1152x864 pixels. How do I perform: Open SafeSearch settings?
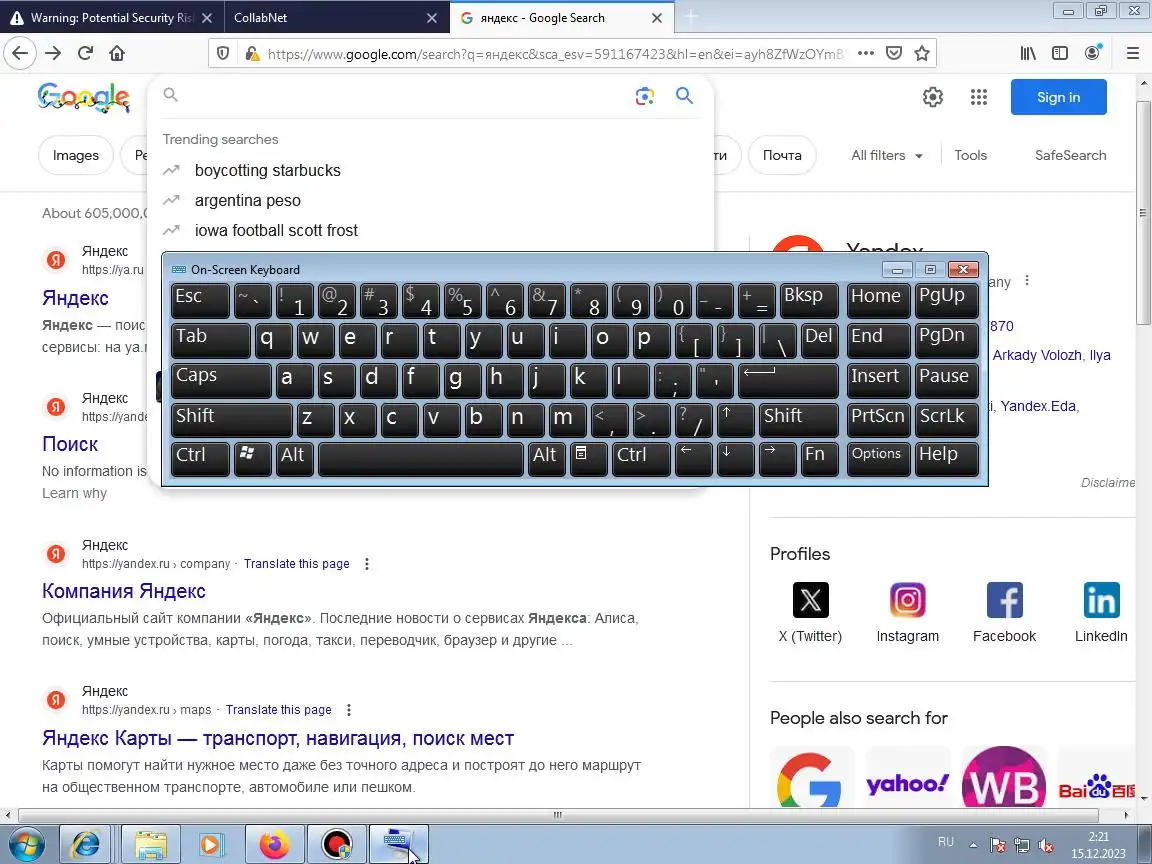[1070, 155]
